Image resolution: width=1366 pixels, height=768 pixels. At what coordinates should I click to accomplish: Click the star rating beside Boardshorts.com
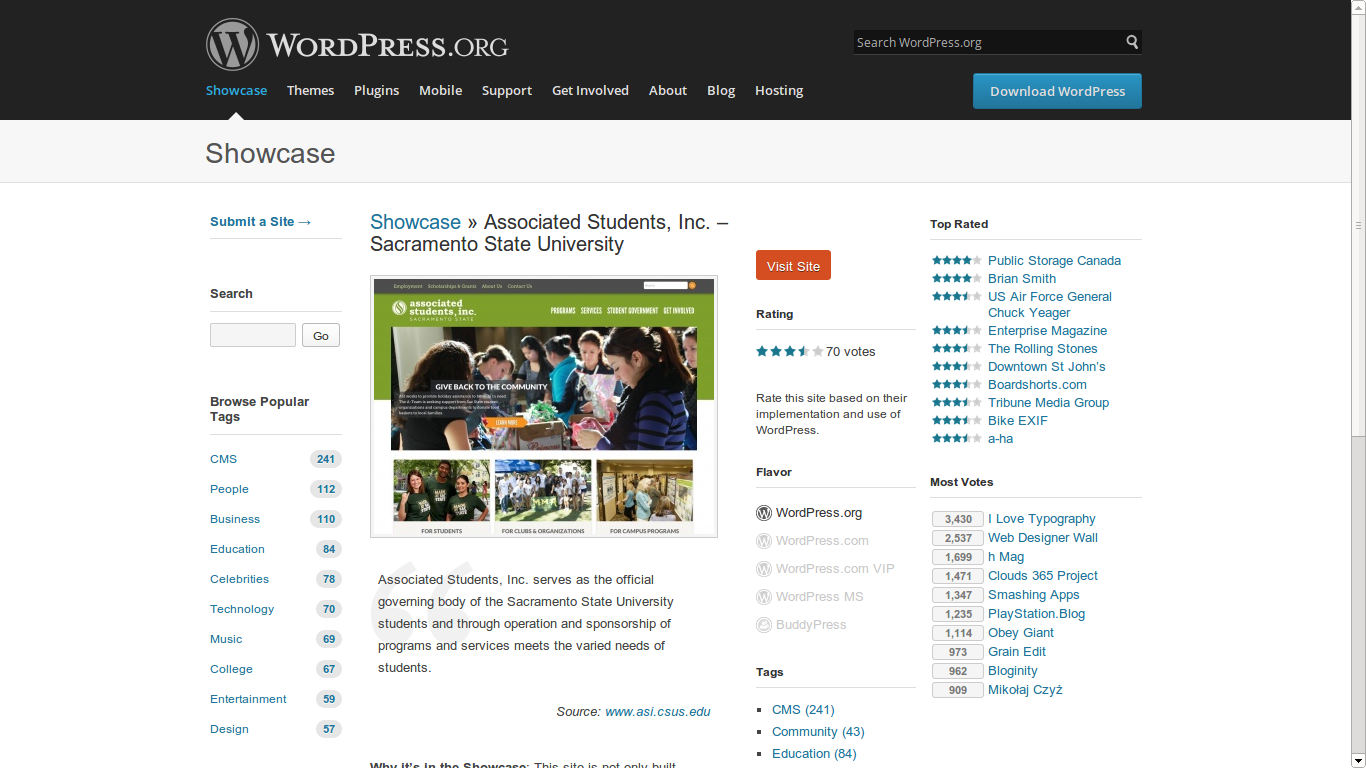[x=957, y=384]
